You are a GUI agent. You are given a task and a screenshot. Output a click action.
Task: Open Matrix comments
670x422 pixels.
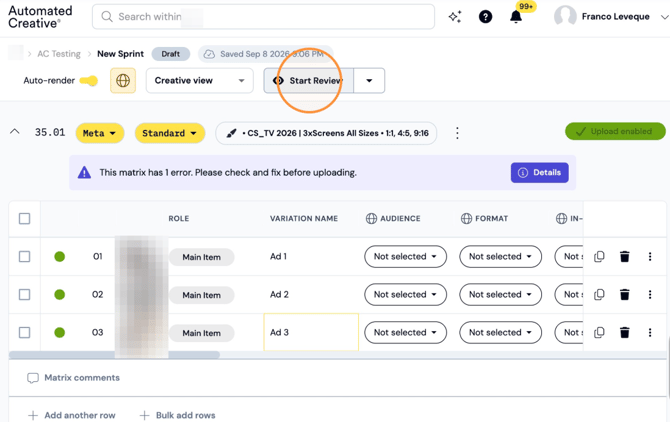tap(73, 378)
